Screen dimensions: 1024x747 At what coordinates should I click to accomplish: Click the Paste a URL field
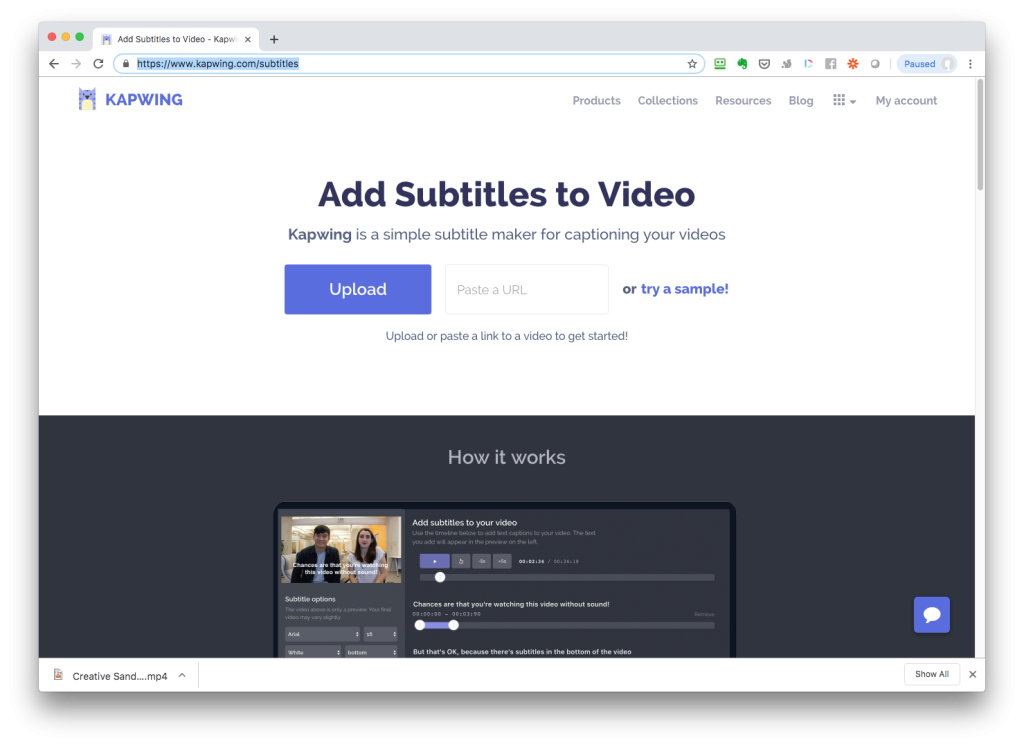click(526, 289)
